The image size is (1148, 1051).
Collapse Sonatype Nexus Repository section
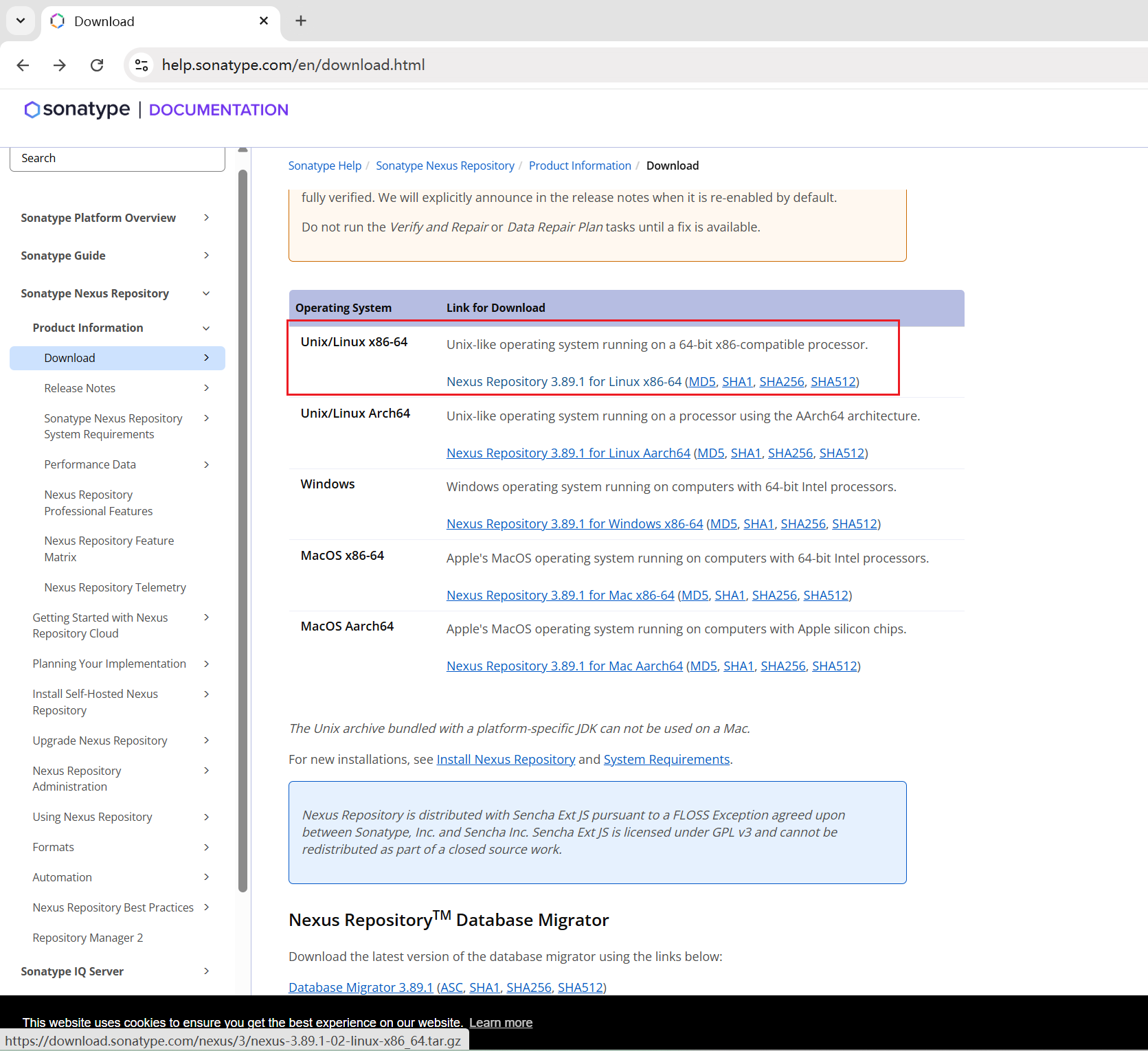click(206, 293)
